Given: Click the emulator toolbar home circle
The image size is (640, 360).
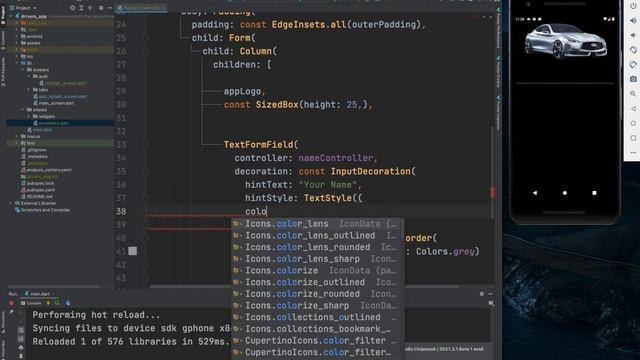Looking at the screenshot, I should coord(633,123).
